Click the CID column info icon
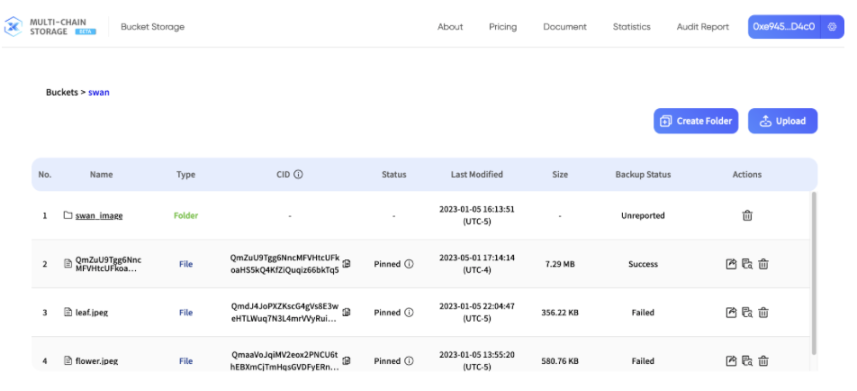The image size is (857, 391). [x=298, y=174]
